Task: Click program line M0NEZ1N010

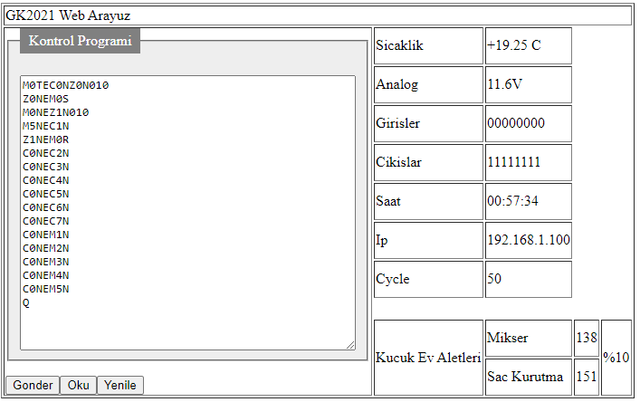Action: pyautogui.click(x=56, y=112)
